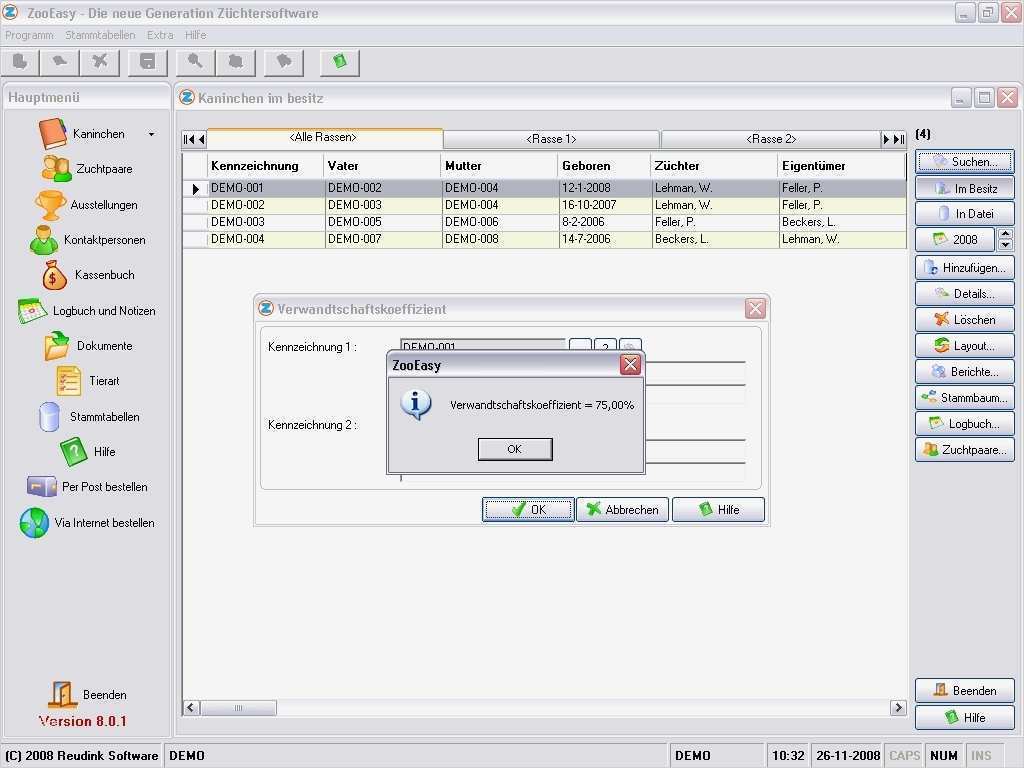Open the Hilfe menu in the menu bar

[x=195, y=35]
